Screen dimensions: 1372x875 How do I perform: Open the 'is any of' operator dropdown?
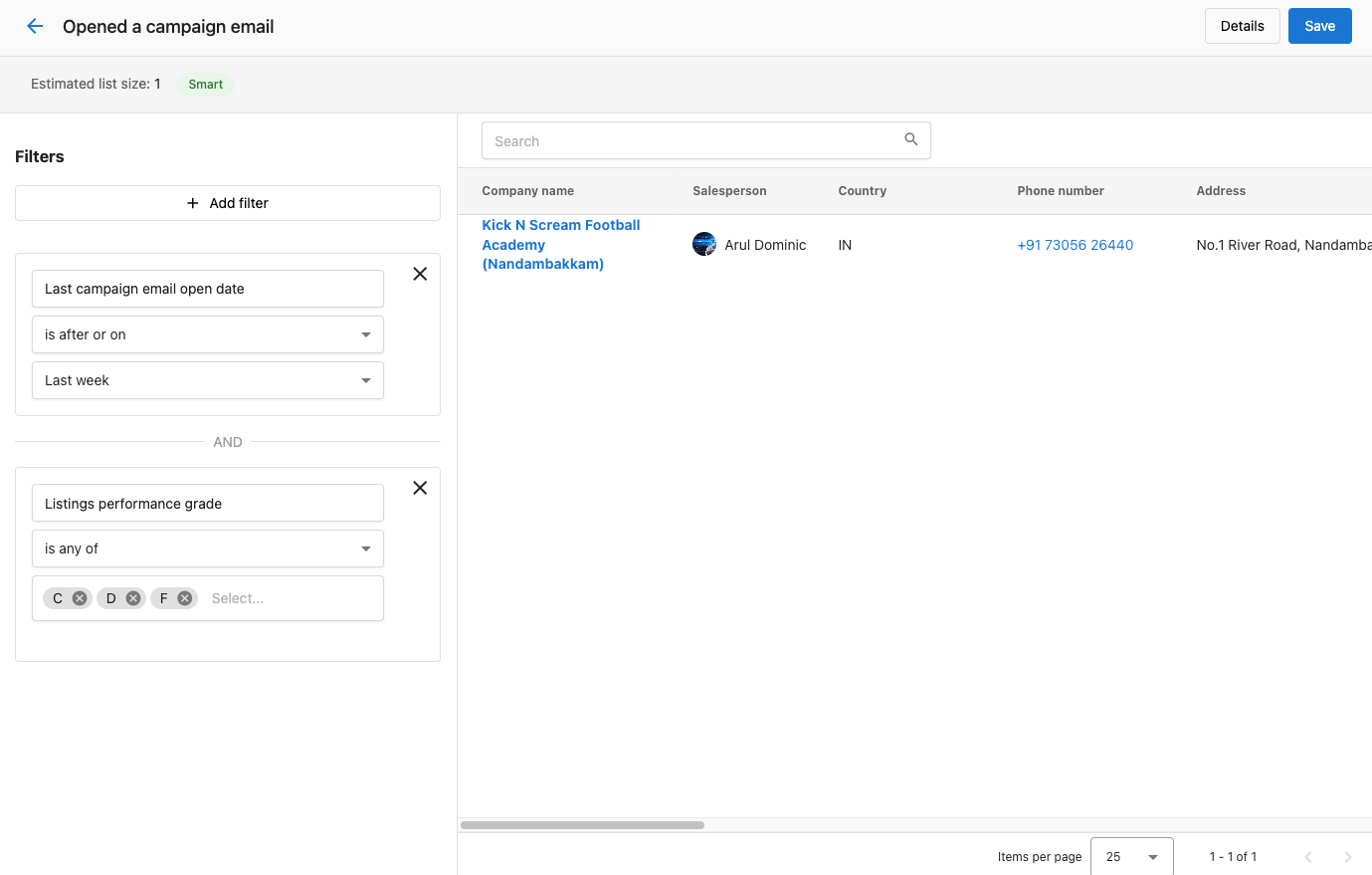(207, 548)
